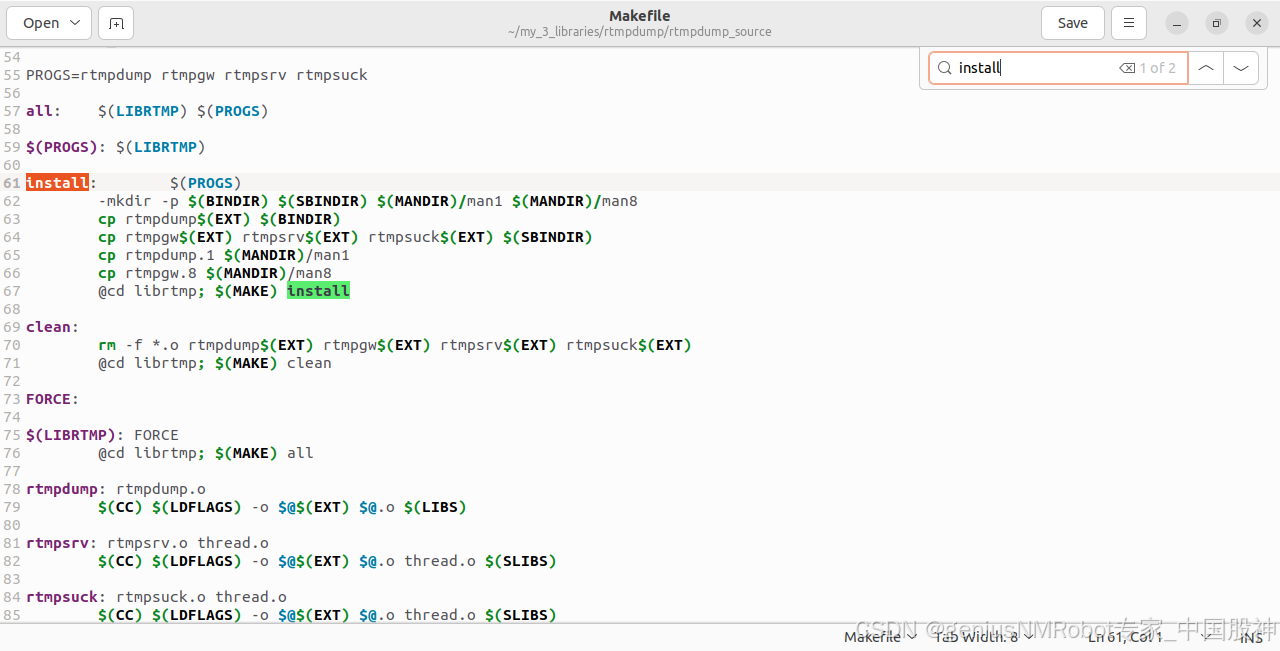Viewport: 1280px width, 651px height.
Task: Click the -mkdir -p command line
Action: coord(368,201)
